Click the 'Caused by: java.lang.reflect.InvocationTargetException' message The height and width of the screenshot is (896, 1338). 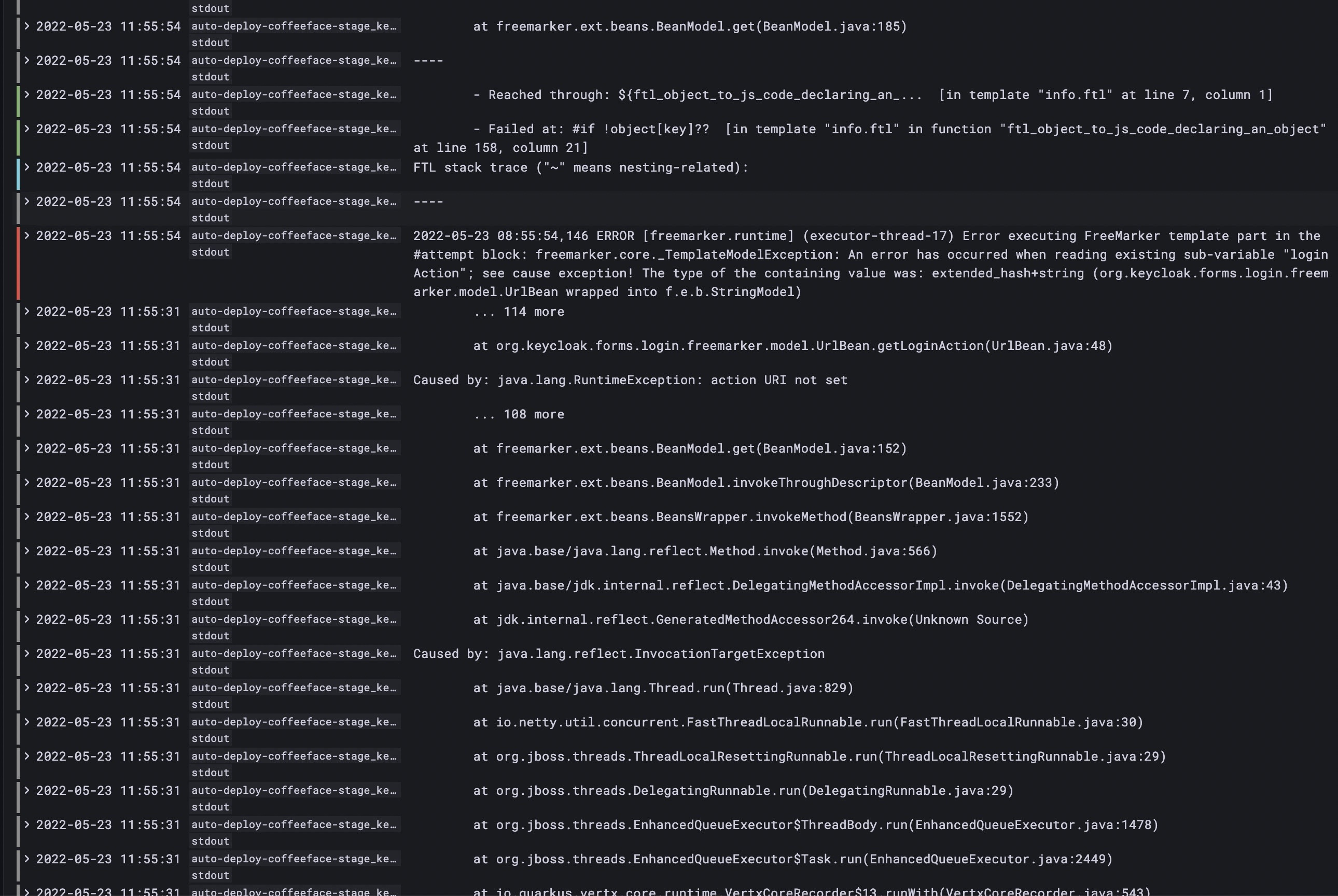point(619,654)
